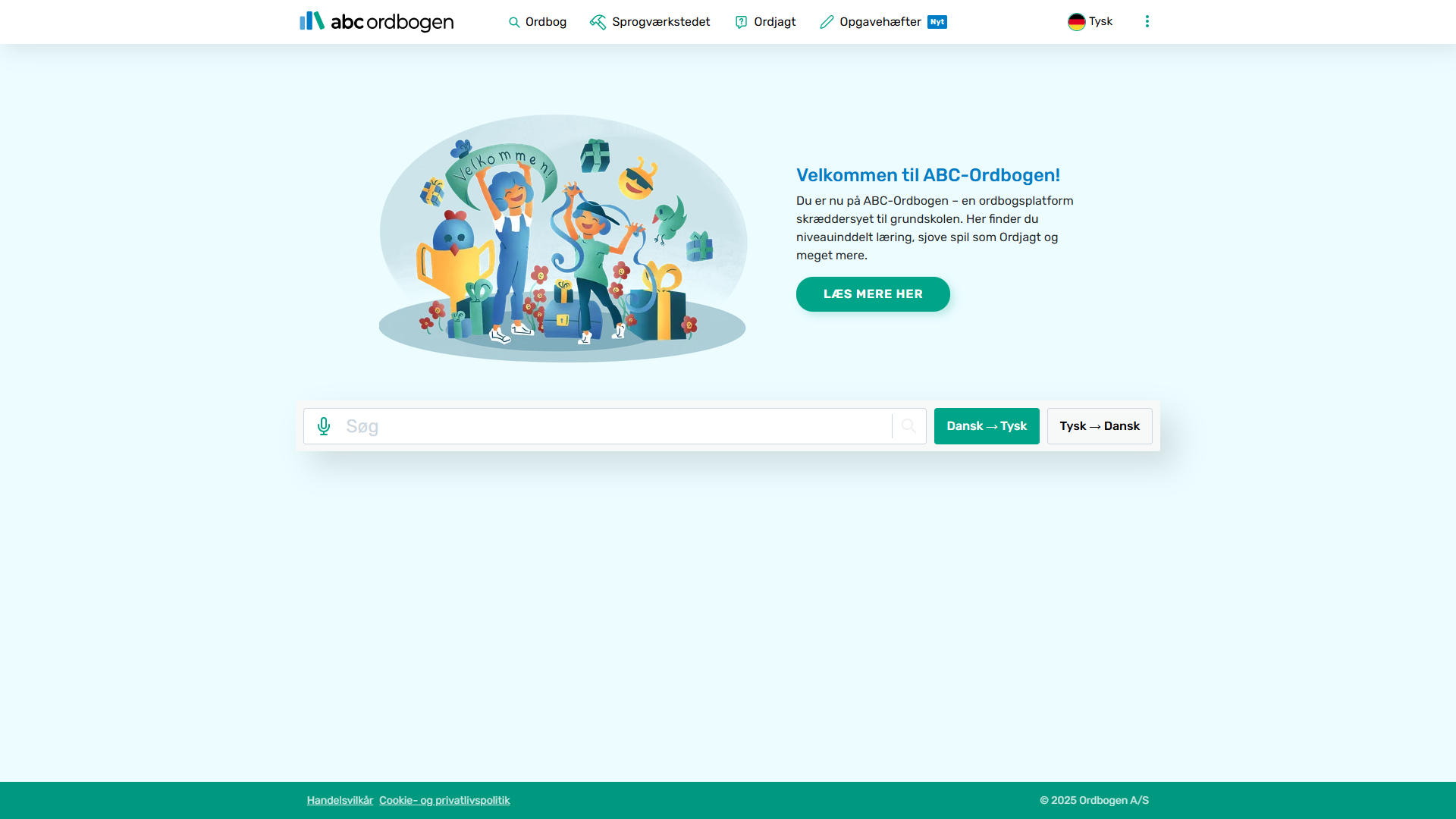Click the Sprogværkstedet tools icon
This screenshot has width=1456, height=819.
(598, 22)
